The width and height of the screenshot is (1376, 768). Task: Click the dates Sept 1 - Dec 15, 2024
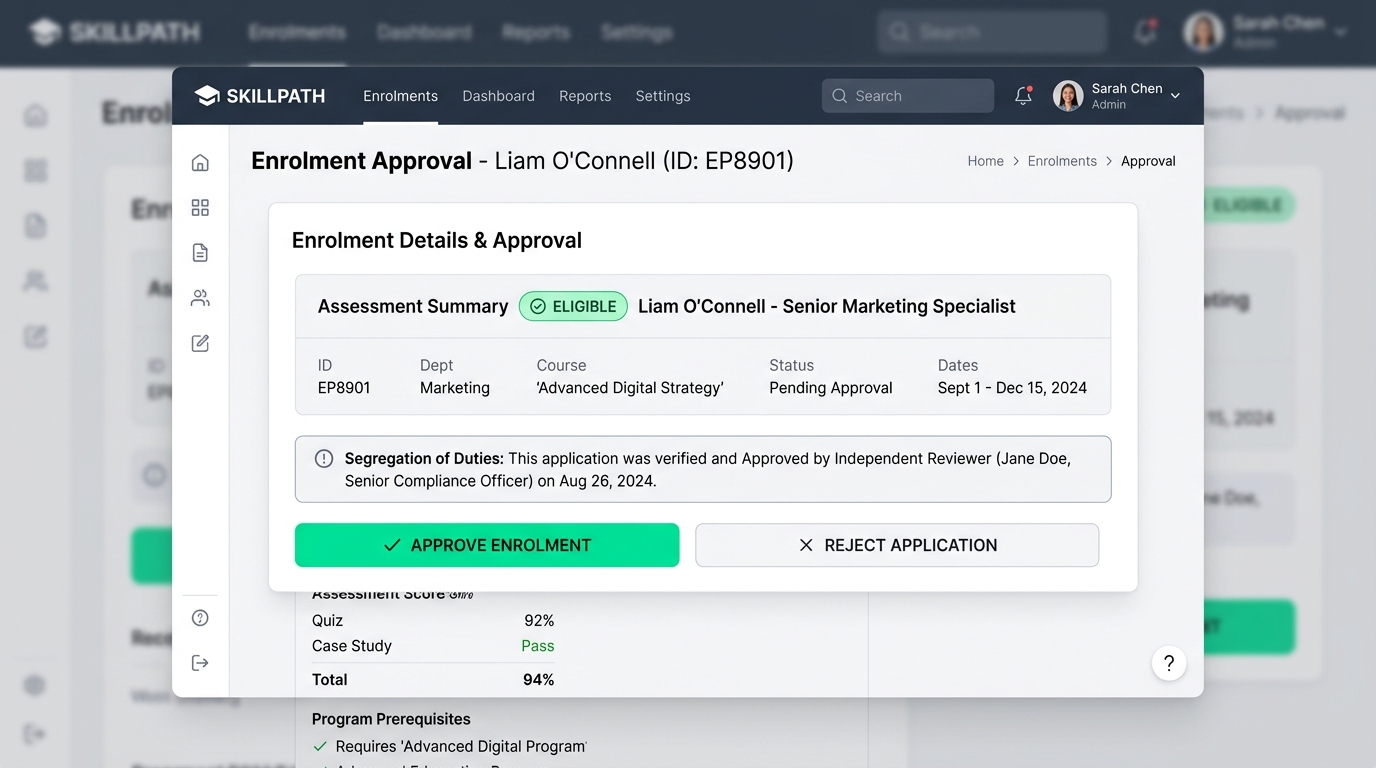[x=1012, y=388]
